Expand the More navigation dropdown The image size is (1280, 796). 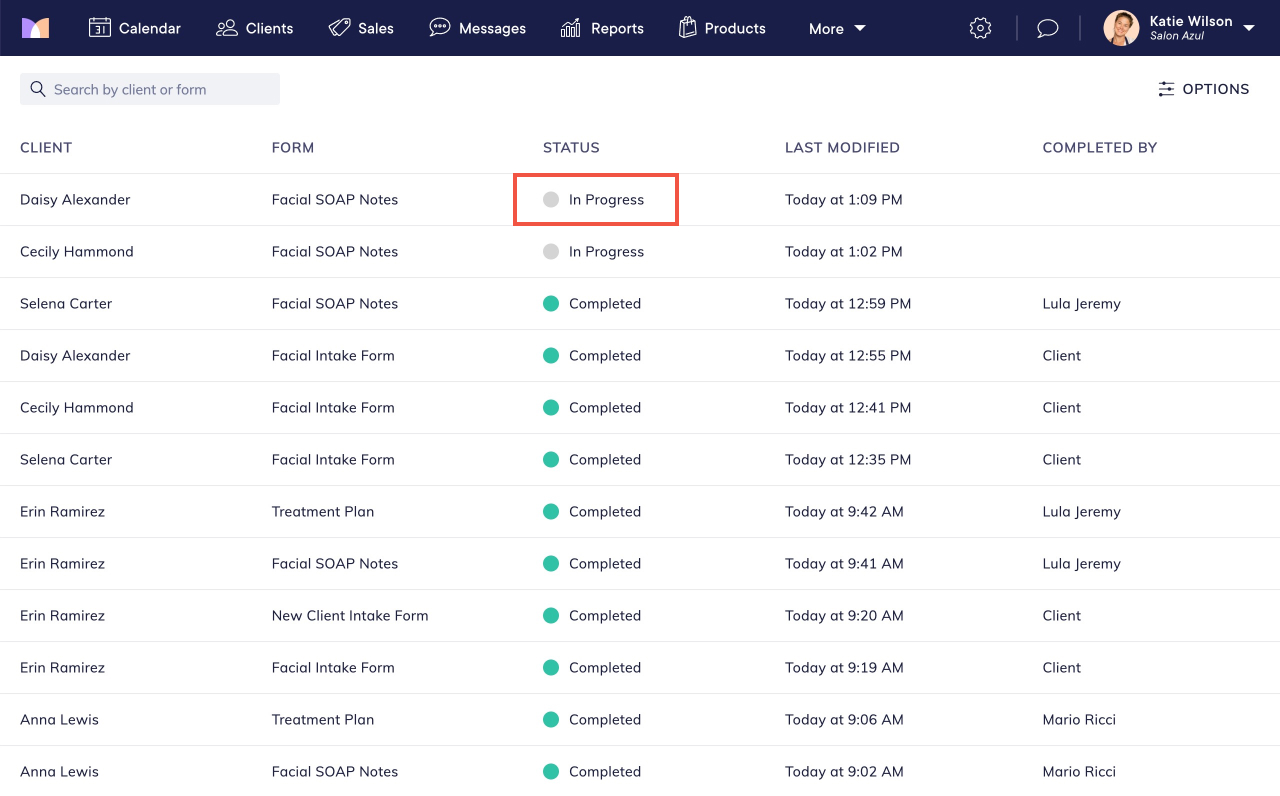837,28
